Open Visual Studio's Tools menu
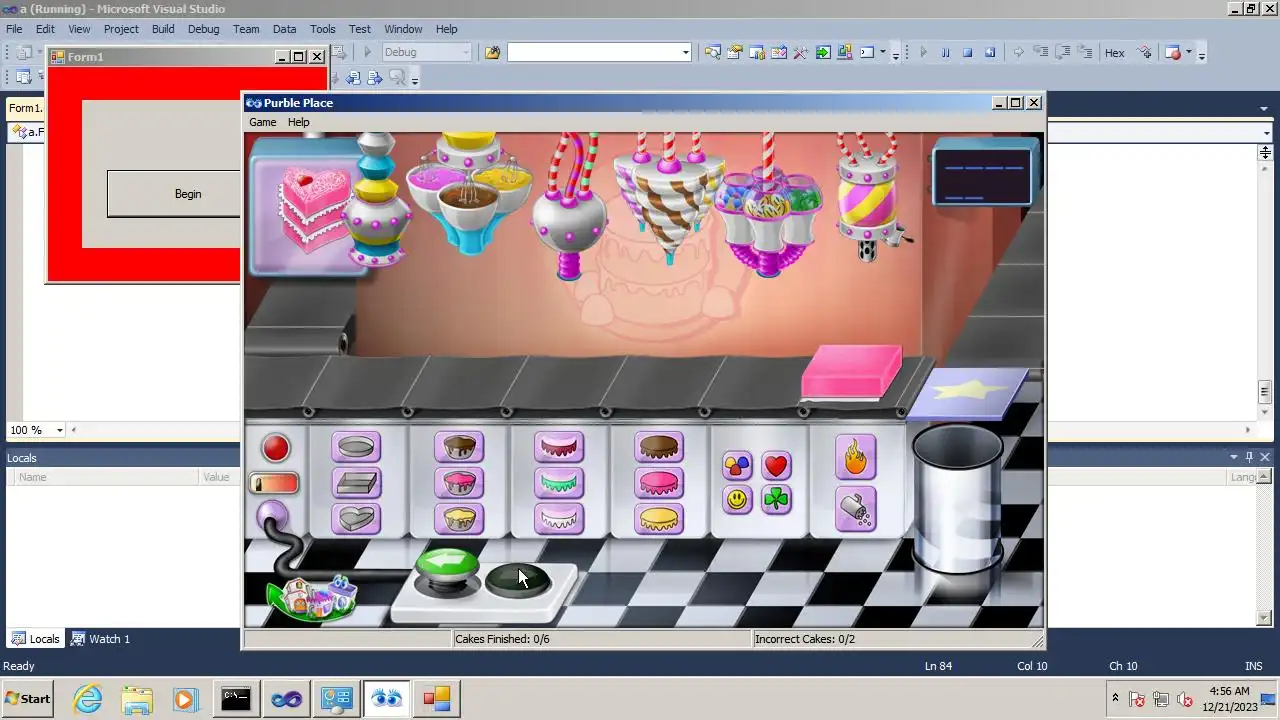 (322, 29)
